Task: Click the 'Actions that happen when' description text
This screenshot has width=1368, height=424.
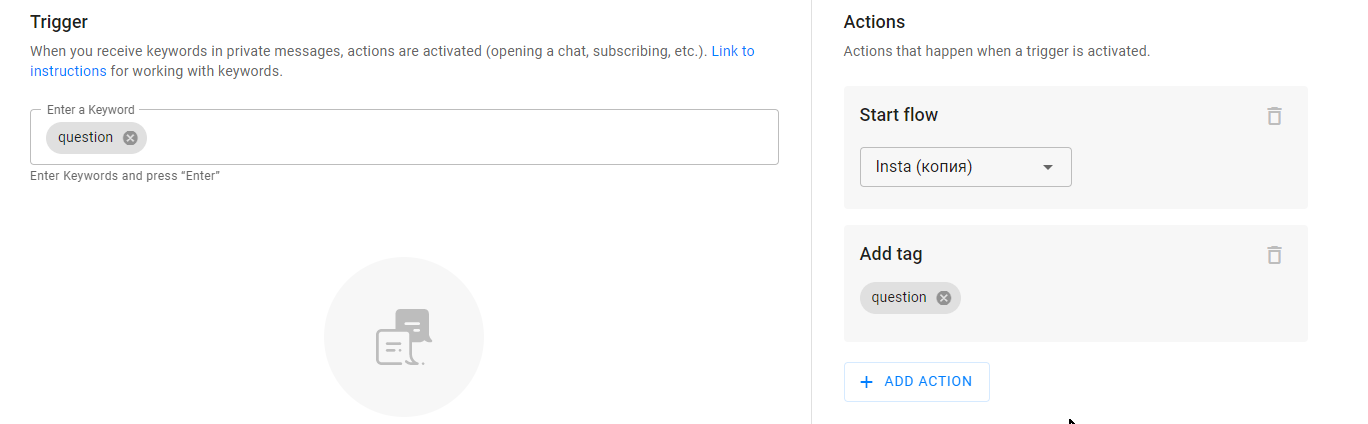Action: (997, 51)
